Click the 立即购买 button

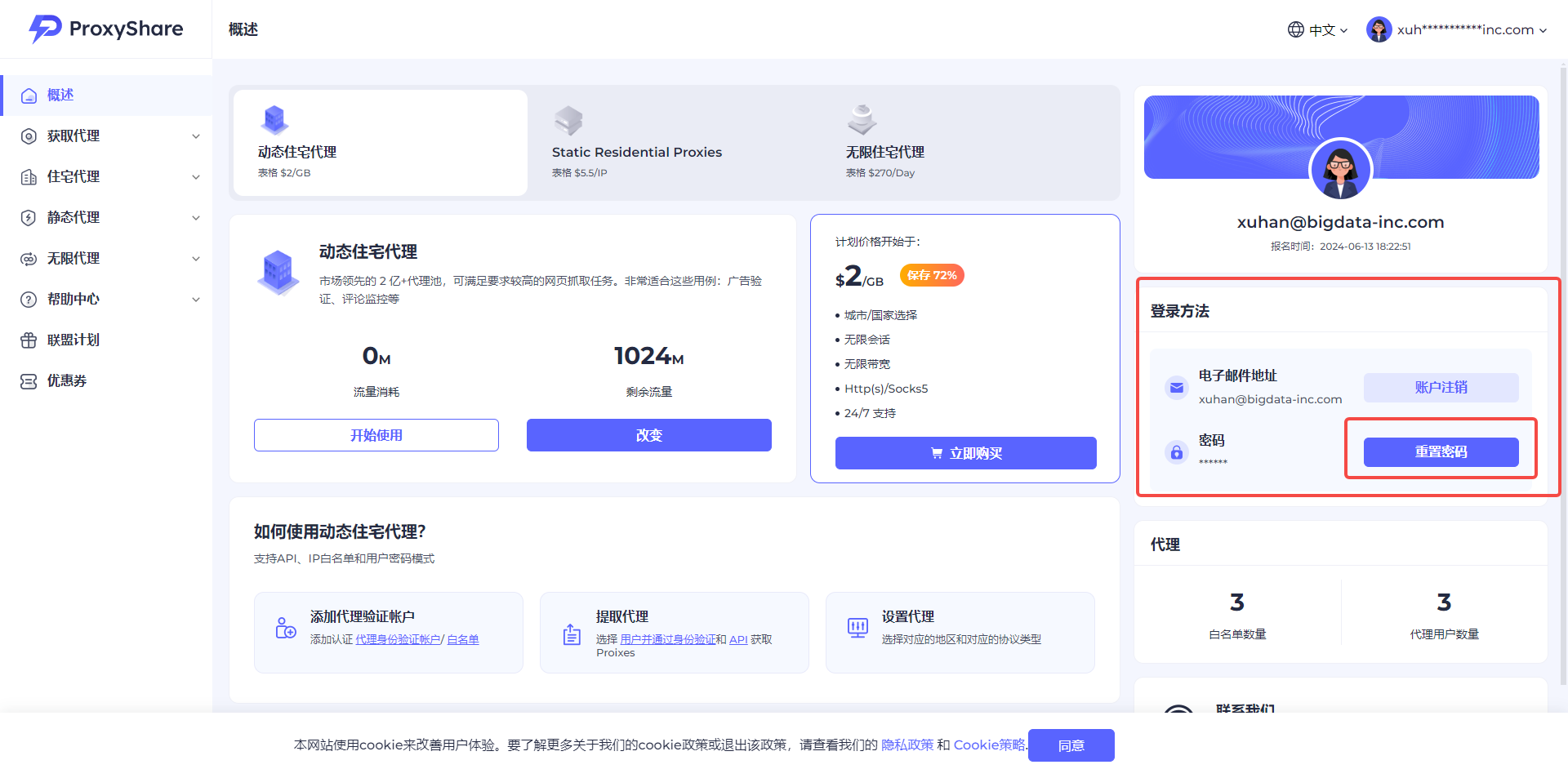click(966, 453)
